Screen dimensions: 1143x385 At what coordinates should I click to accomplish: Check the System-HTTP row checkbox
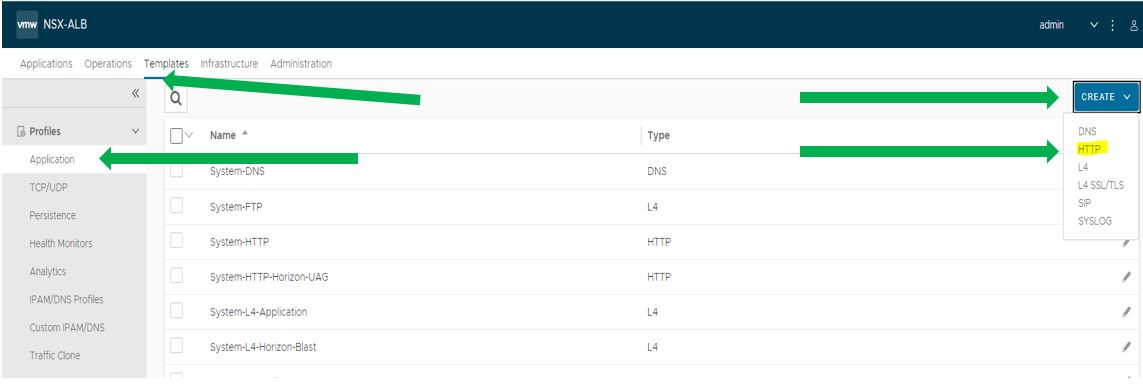coord(176,241)
